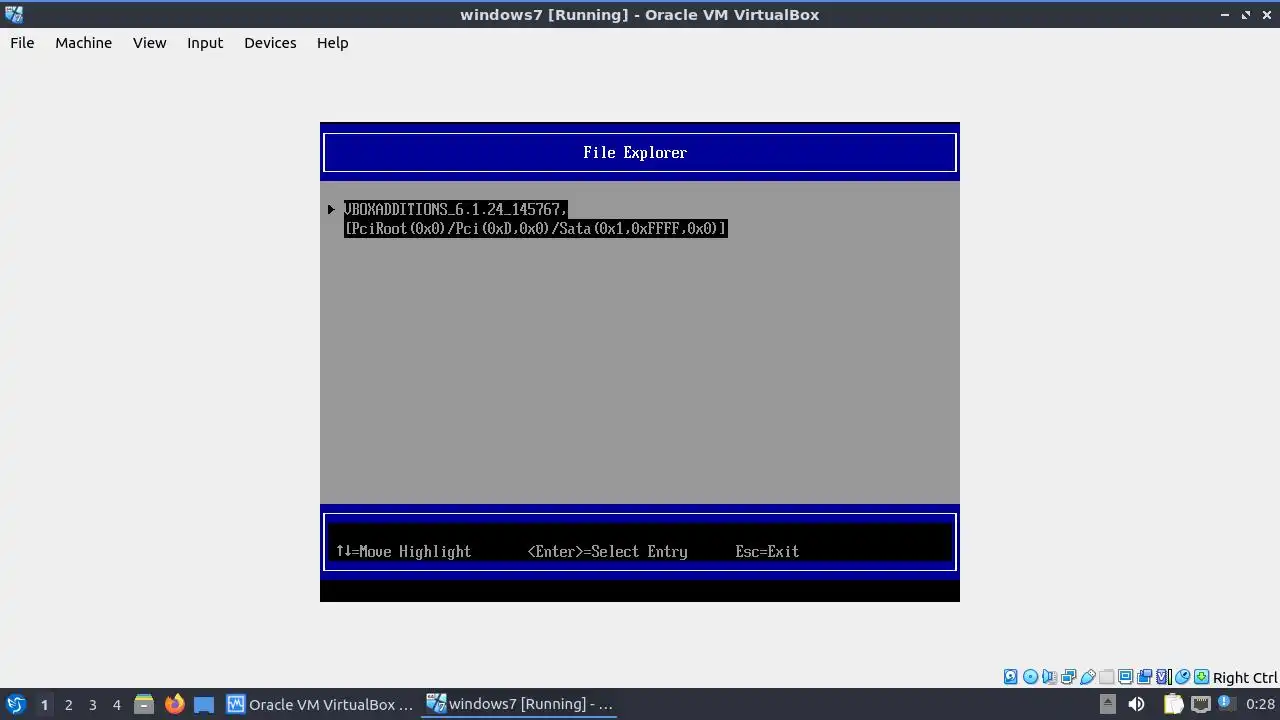
Task: Select windows7 [Running] taskbar entry
Action: click(x=520, y=704)
